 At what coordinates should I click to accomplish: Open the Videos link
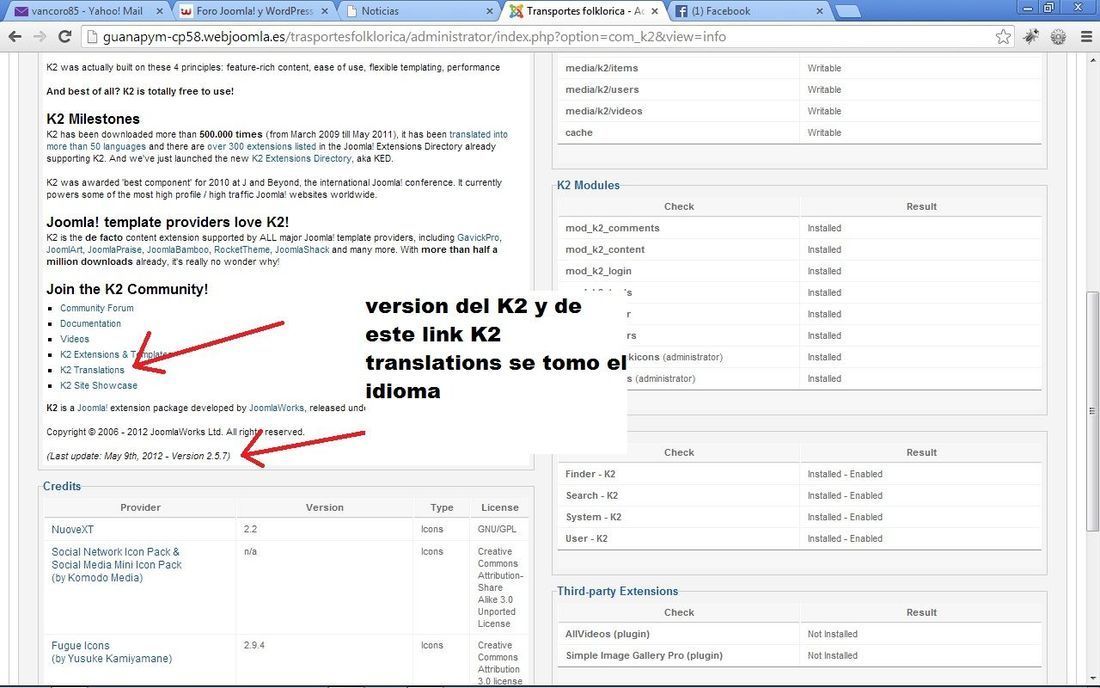point(74,339)
